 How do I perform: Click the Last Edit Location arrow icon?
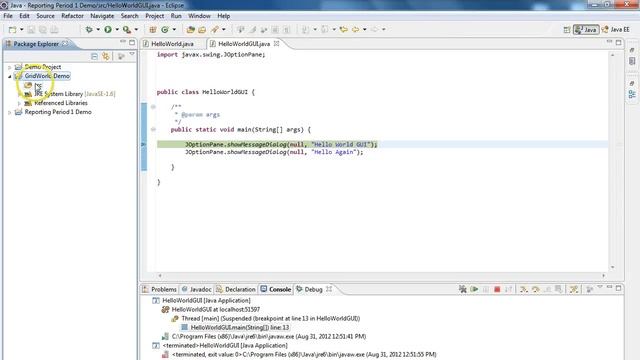click(x=344, y=29)
